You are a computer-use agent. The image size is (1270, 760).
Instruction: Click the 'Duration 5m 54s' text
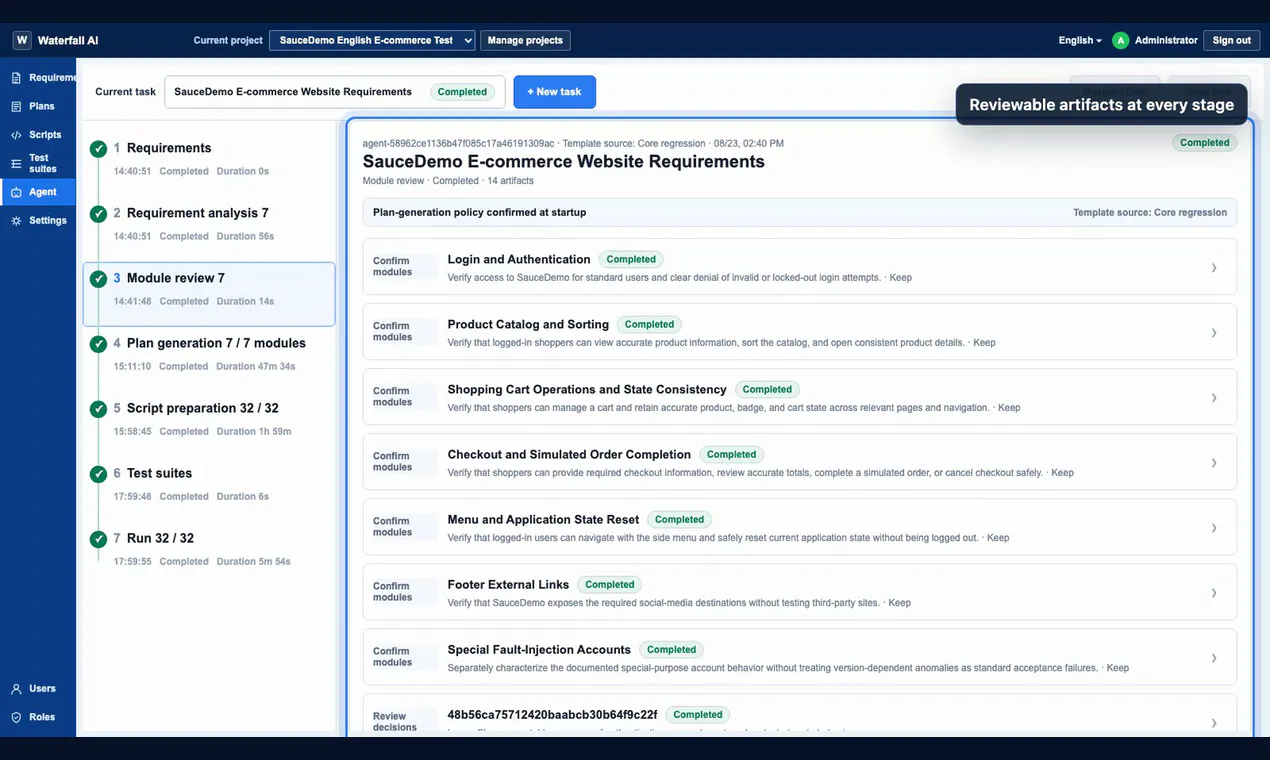point(253,561)
